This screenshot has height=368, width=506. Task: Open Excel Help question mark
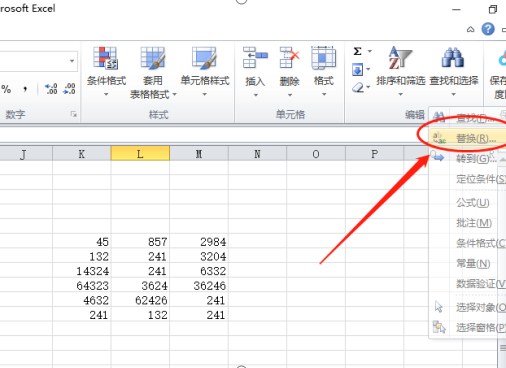[x=488, y=29]
